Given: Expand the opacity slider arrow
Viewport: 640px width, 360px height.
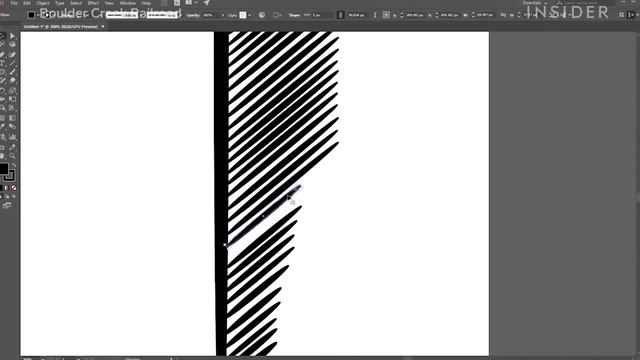Looking at the screenshot, I should click(223, 15).
